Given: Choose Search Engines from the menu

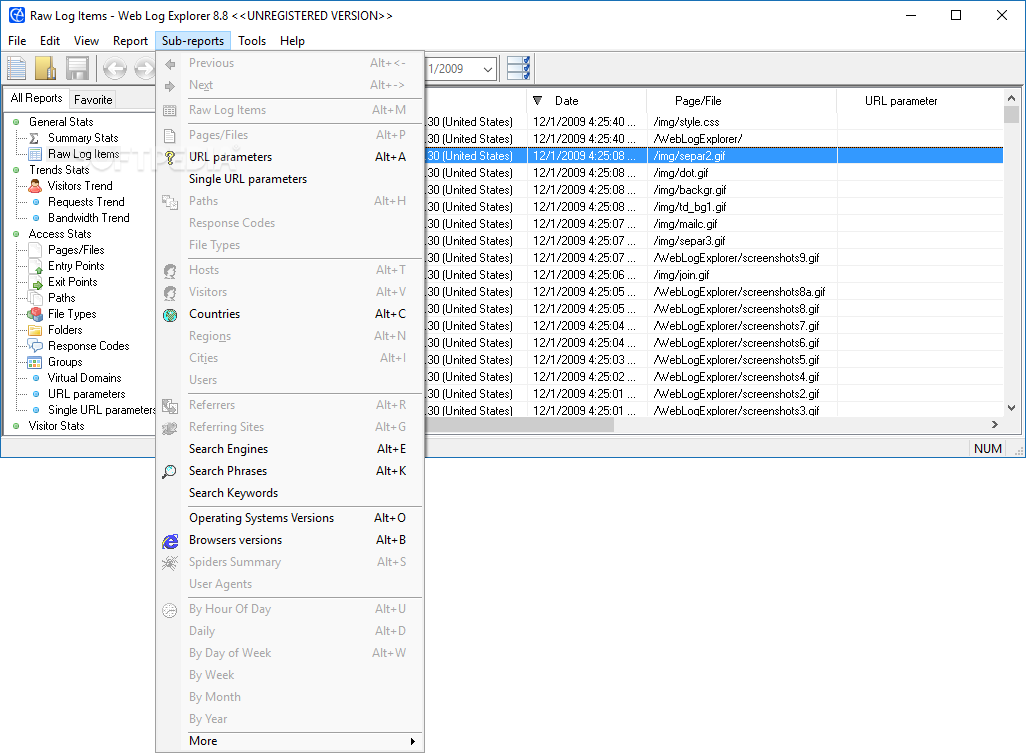Looking at the screenshot, I should click(290, 449).
